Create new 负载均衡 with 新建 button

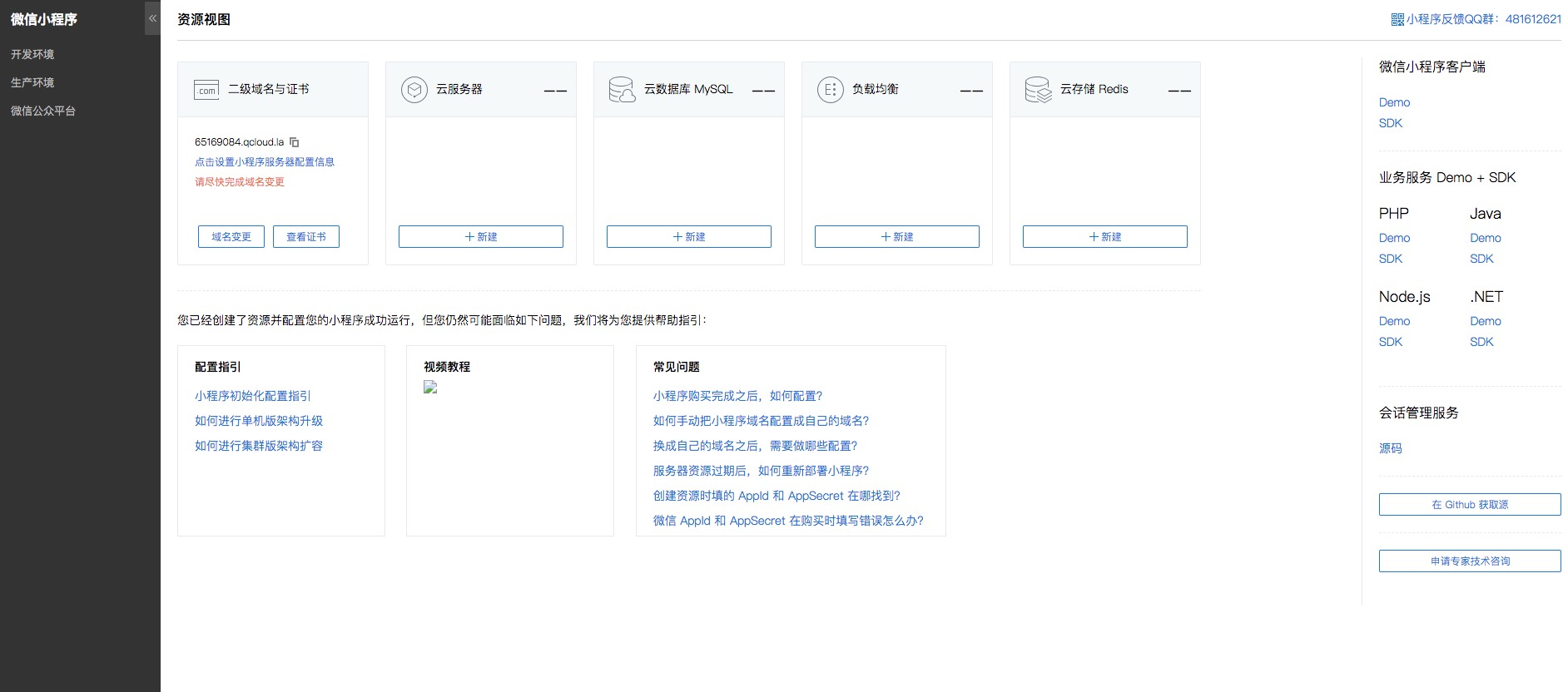coord(897,237)
